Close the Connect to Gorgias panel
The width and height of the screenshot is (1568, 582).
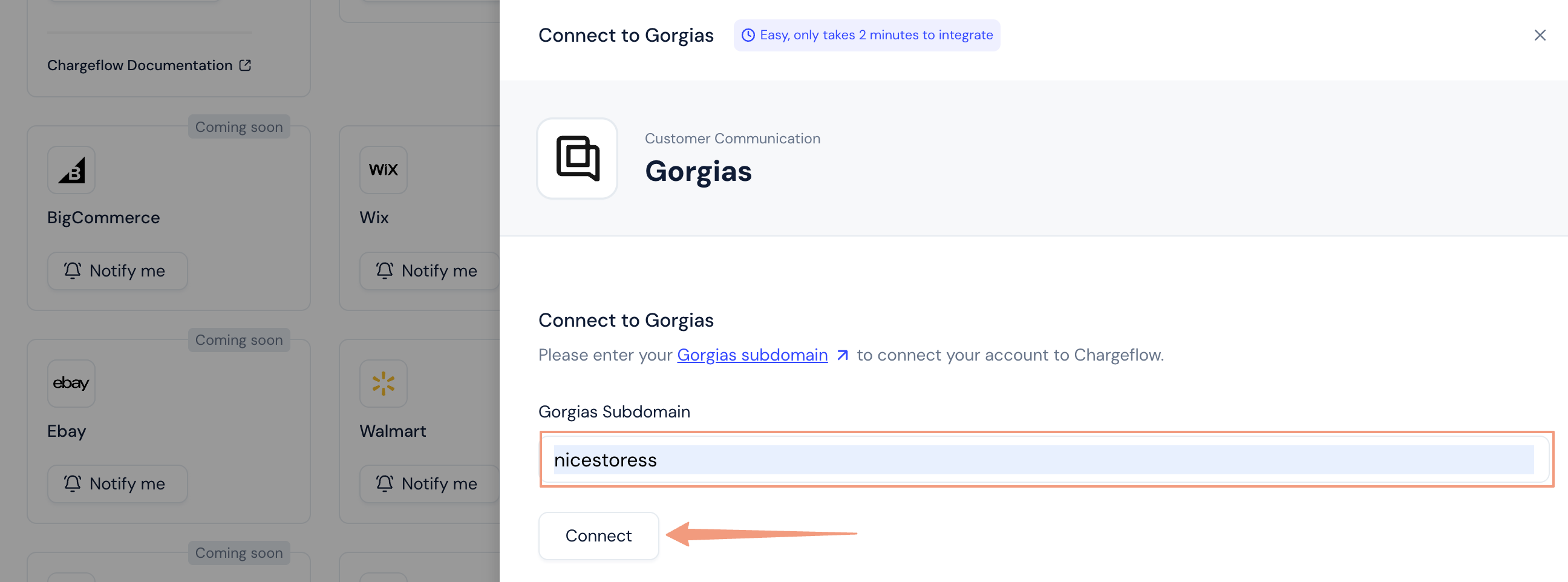1540,35
